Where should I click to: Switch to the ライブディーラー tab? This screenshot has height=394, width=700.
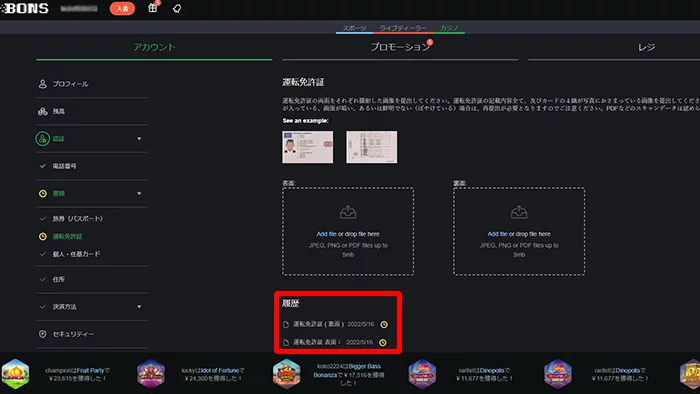pos(403,28)
